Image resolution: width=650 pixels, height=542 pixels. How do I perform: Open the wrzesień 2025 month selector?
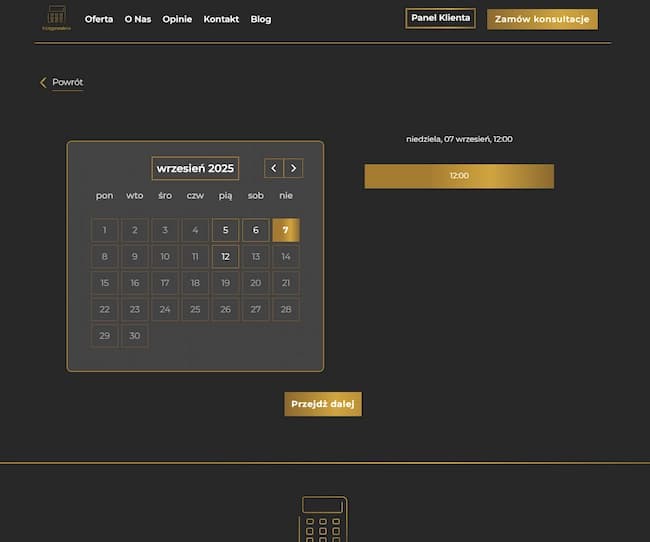(195, 168)
